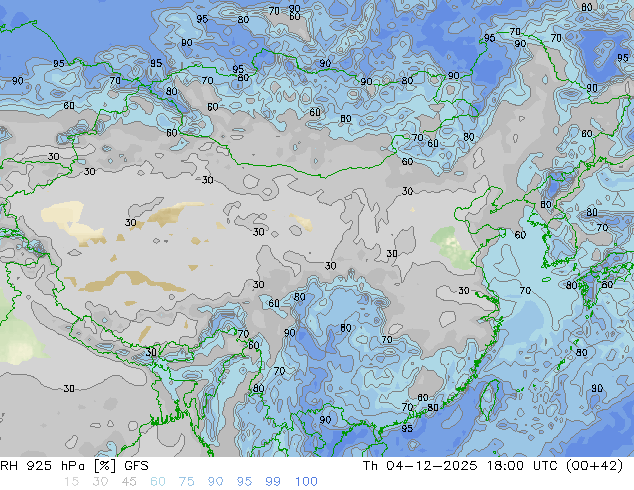This screenshot has height=490, width=634.
Task: Click the legend value 95 in bottom scale
Action: pyautogui.click(x=244, y=482)
